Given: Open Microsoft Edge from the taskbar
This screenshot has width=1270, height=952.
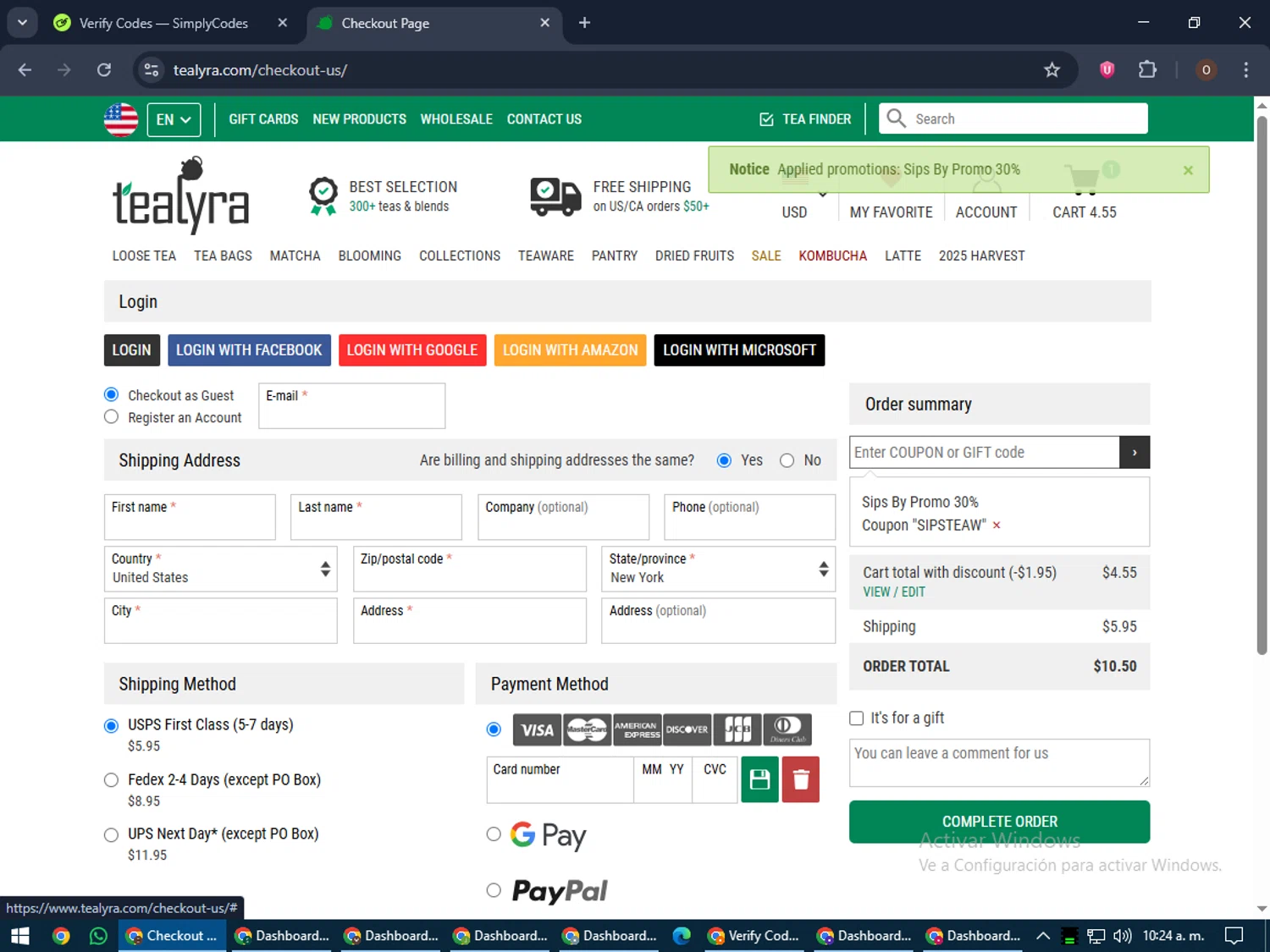Looking at the screenshot, I should coord(681,936).
